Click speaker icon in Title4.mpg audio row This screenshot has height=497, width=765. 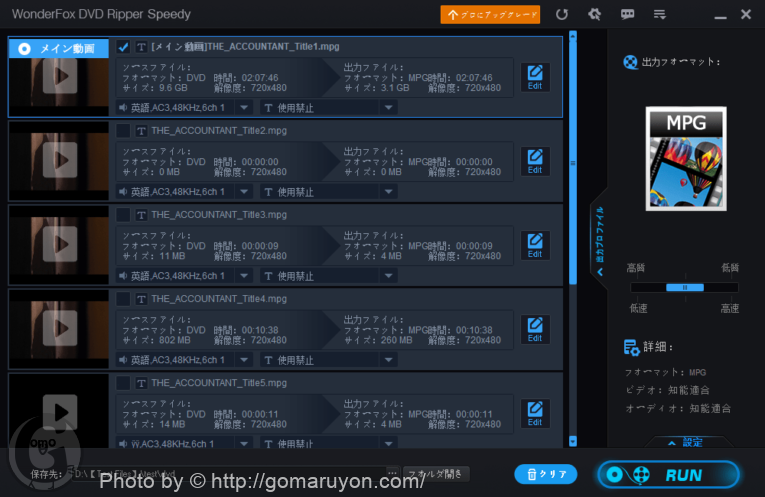123,360
